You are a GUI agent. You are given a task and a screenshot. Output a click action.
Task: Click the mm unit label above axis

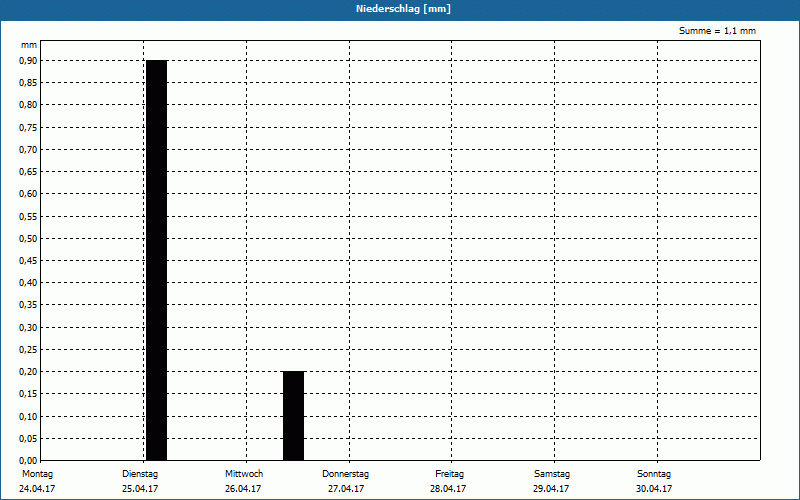pyautogui.click(x=29, y=45)
